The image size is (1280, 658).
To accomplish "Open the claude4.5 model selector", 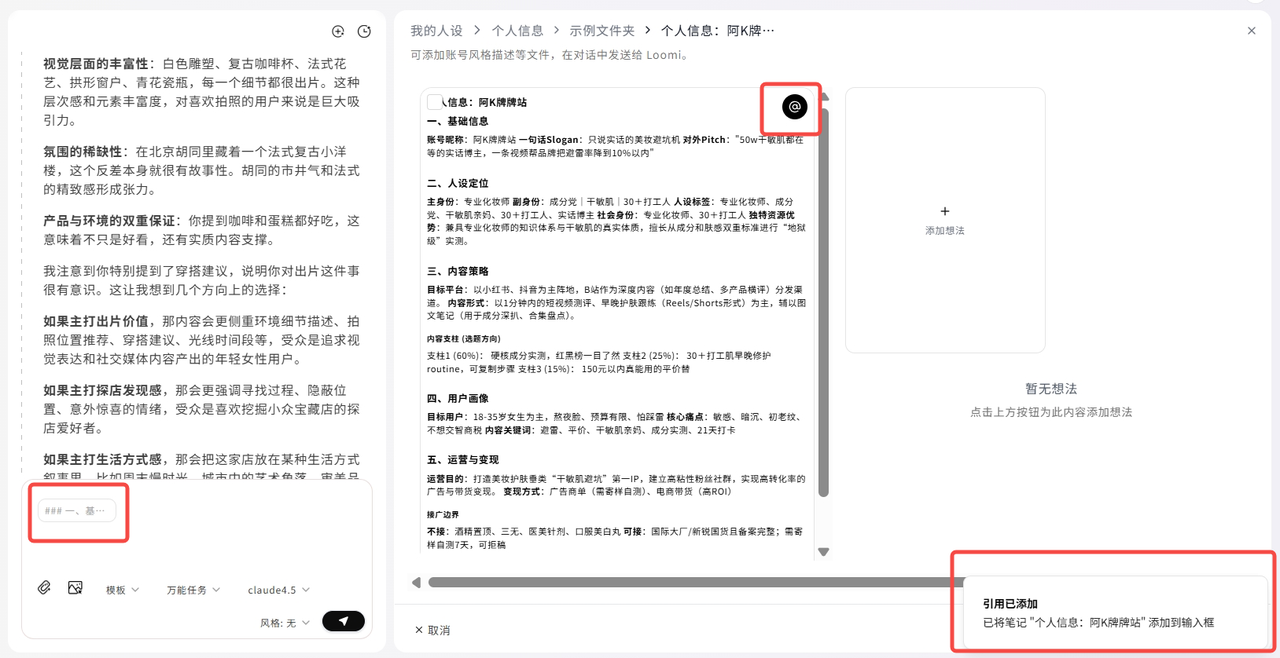I will [x=278, y=590].
